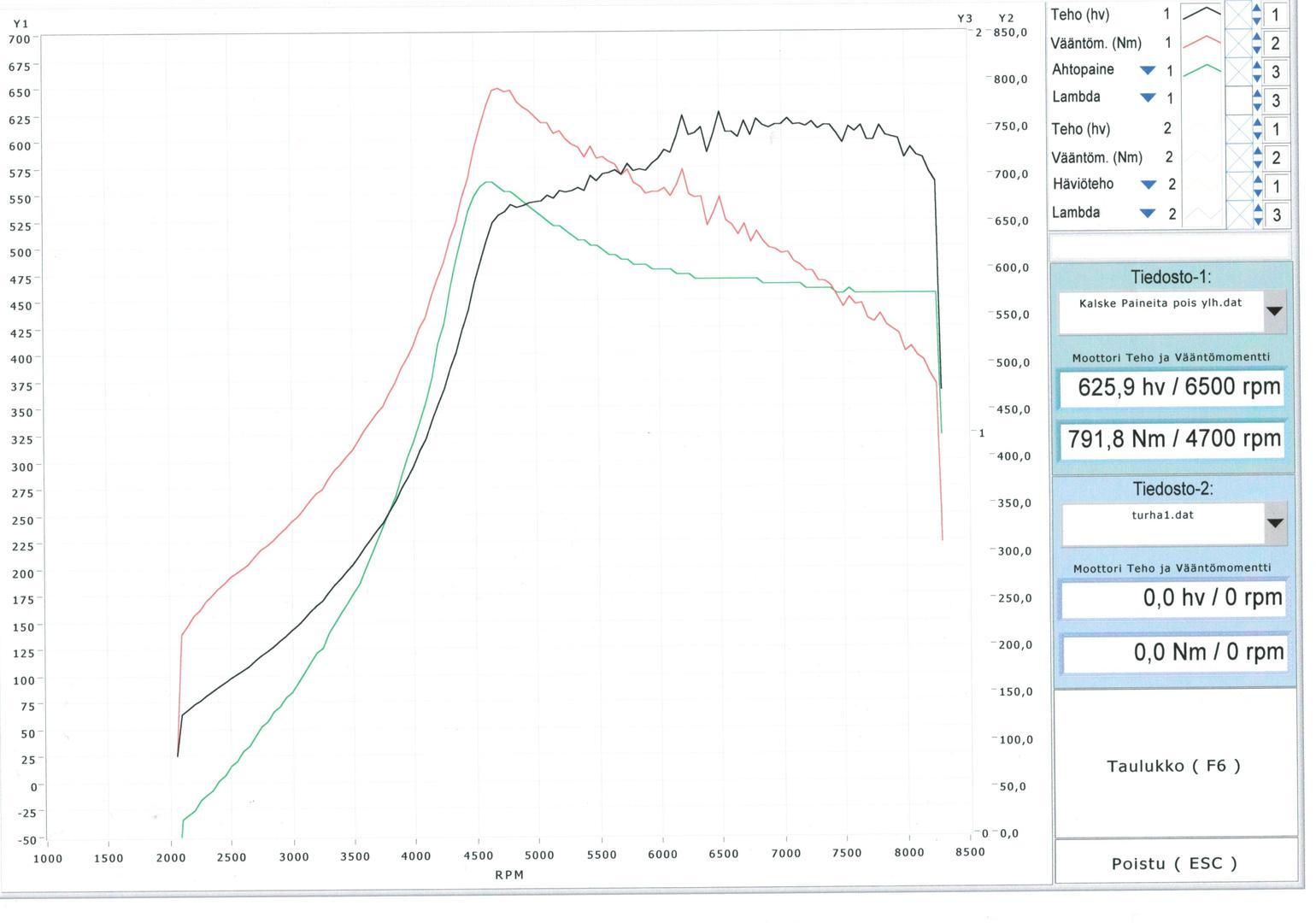Click the Taulukko ( F6 ) button
1316x923 pixels.
point(1174,766)
